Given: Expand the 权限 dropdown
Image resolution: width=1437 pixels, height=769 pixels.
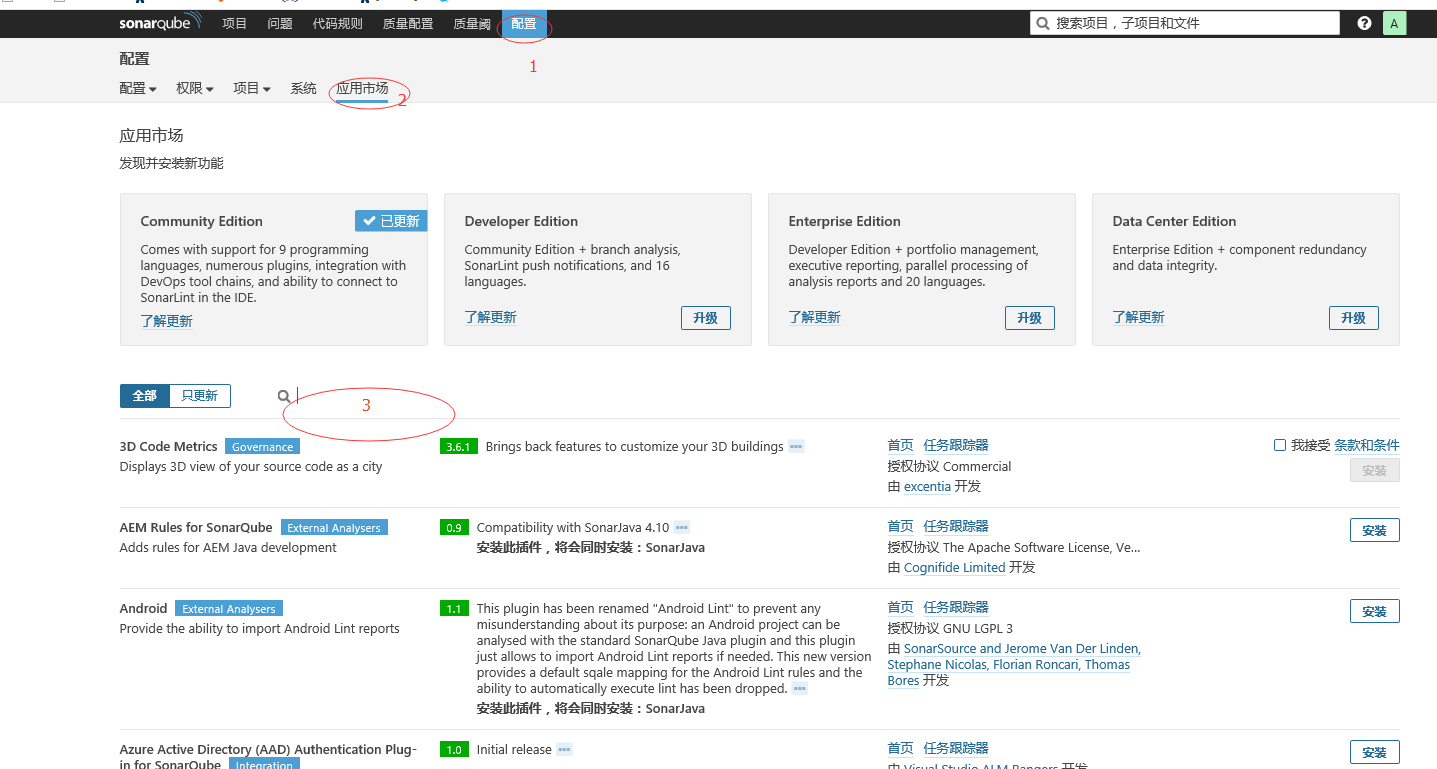Looking at the screenshot, I should [195, 89].
